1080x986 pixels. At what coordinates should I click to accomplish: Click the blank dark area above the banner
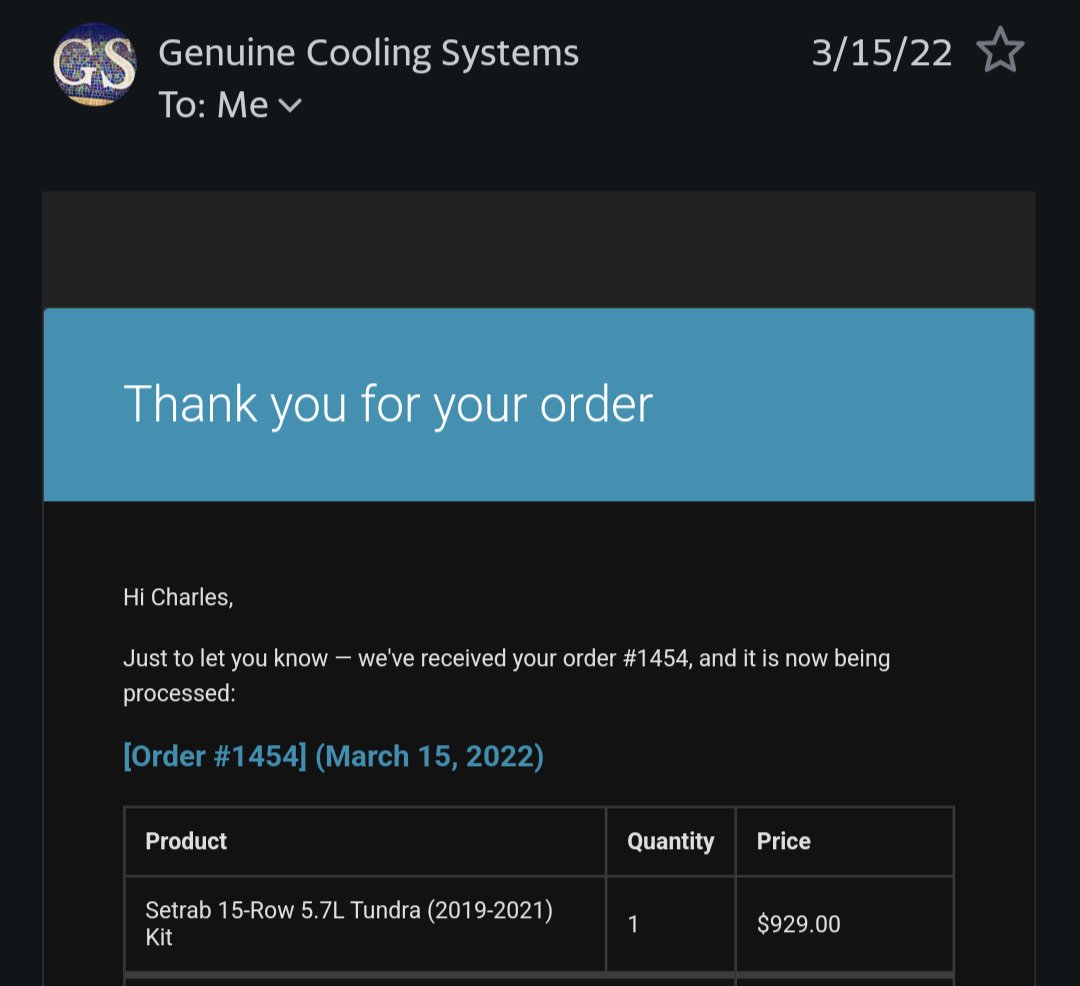point(539,250)
